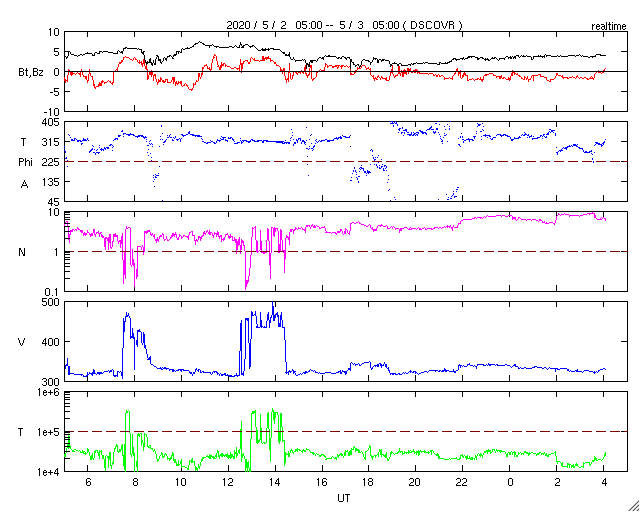640x512 pixels.
Task: Click the '225' tick on the Phi axis
Action: (51, 162)
